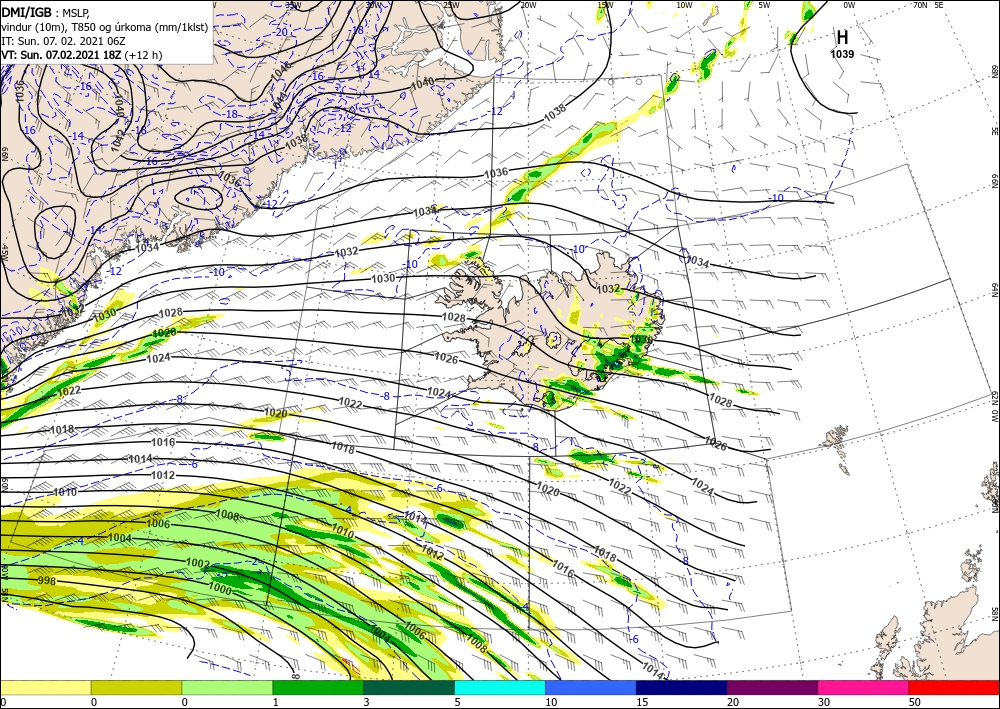
Task: Click the light green legend color segment
Action: [227, 687]
